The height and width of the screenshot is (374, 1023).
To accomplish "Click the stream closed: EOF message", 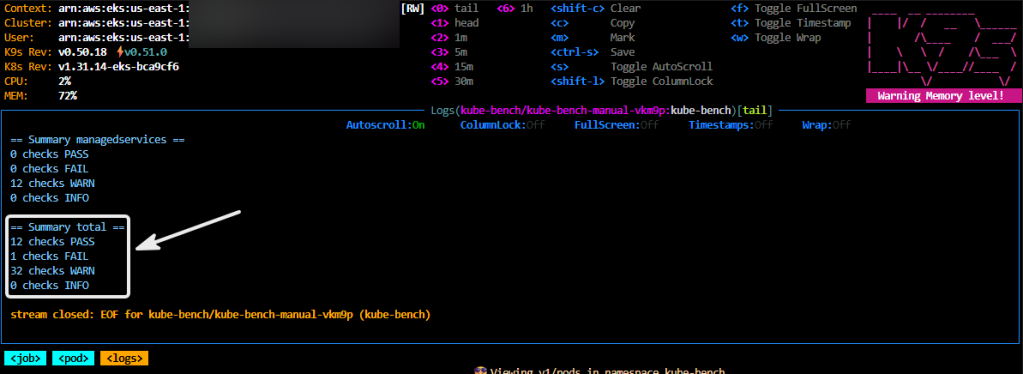I will [x=221, y=315].
